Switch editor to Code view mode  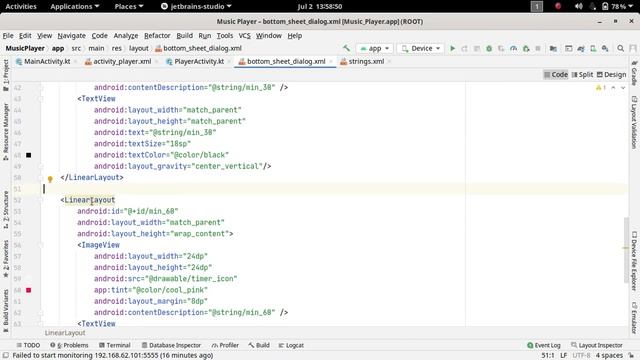(x=556, y=74)
